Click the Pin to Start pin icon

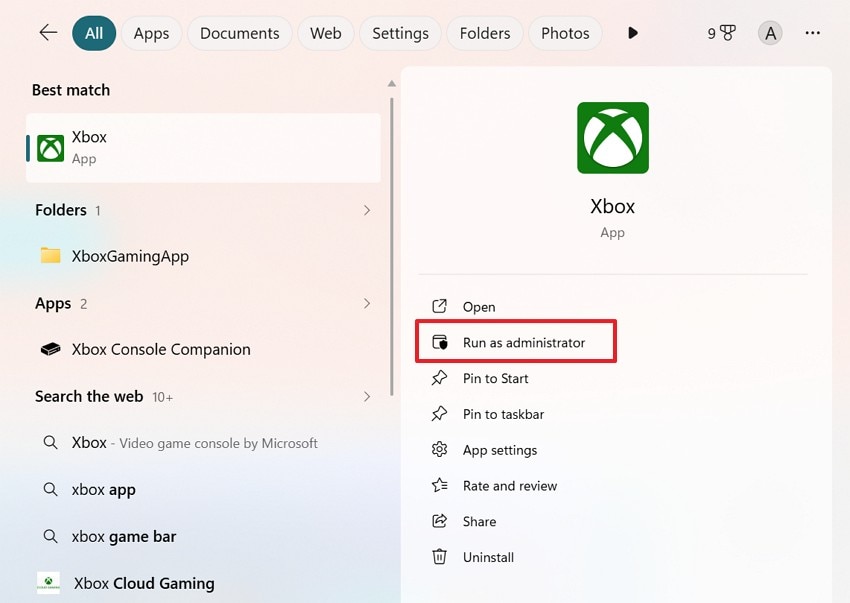[439, 378]
